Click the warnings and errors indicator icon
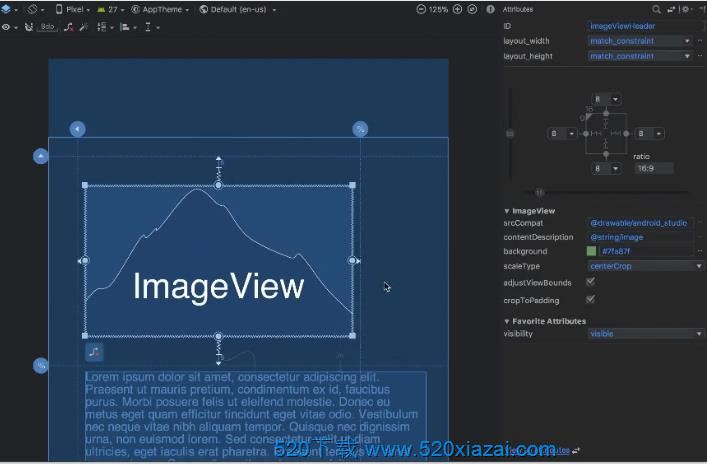Viewport: 707px width, 464px height. click(x=491, y=9)
